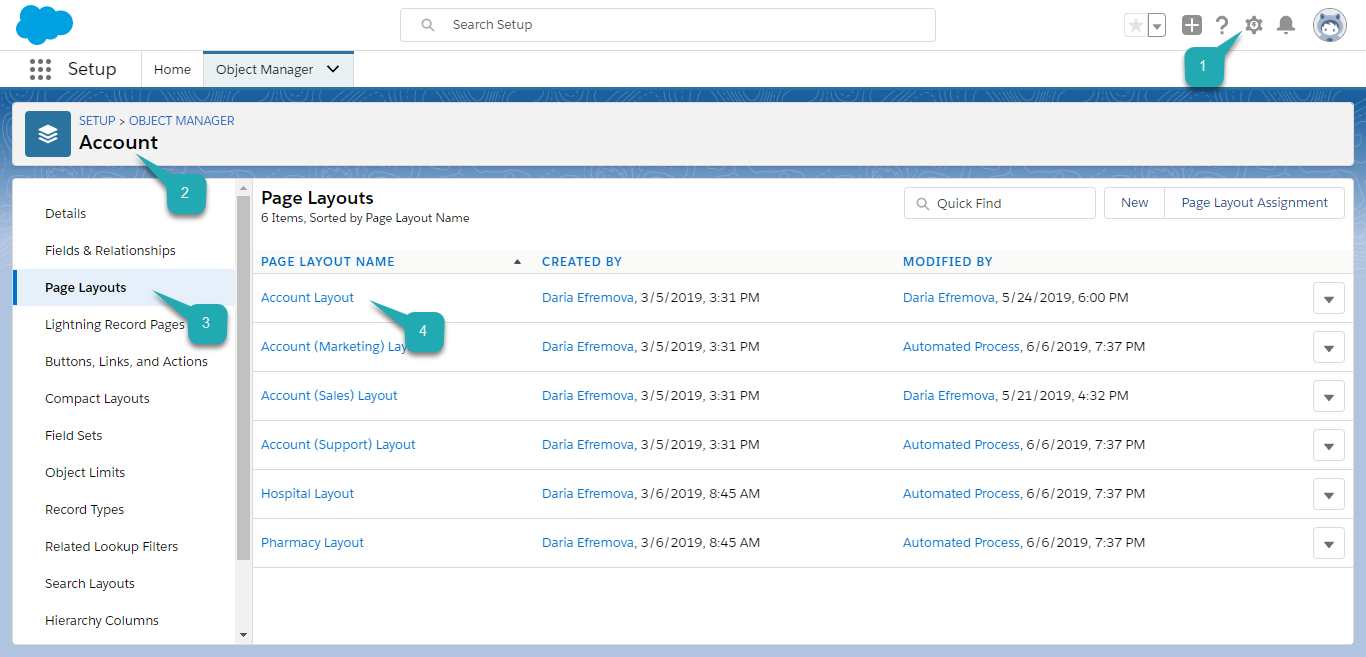
Task: Expand the Object Manager tab dropdown chevron
Action: [x=333, y=69]
